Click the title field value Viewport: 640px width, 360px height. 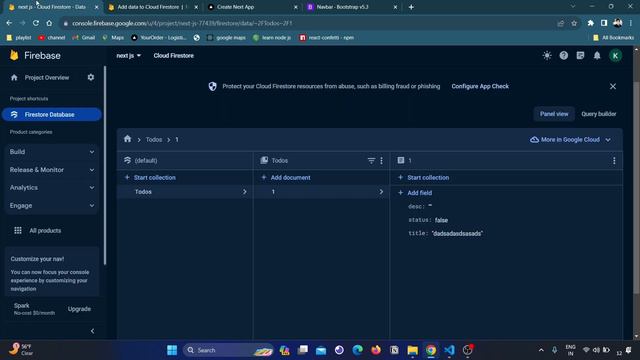(x=457, y=233)
